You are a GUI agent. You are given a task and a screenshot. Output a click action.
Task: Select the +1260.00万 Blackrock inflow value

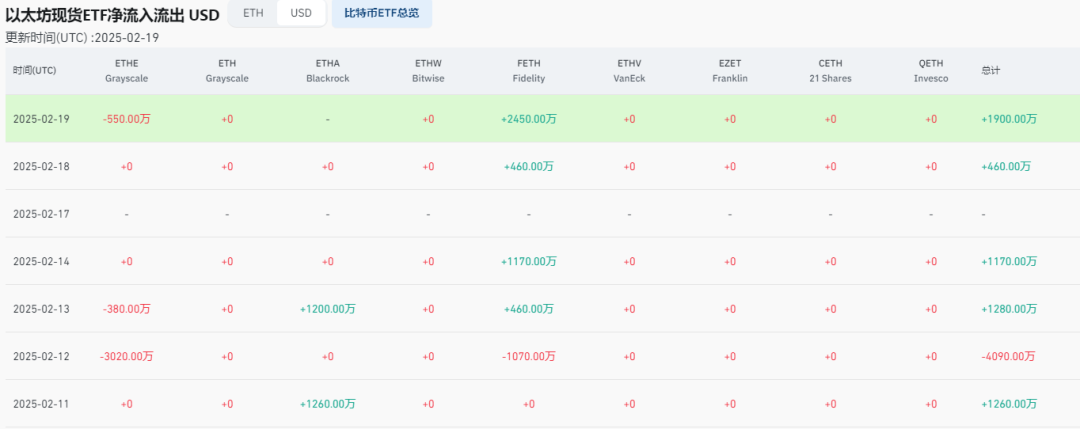(x=327, y=404)
